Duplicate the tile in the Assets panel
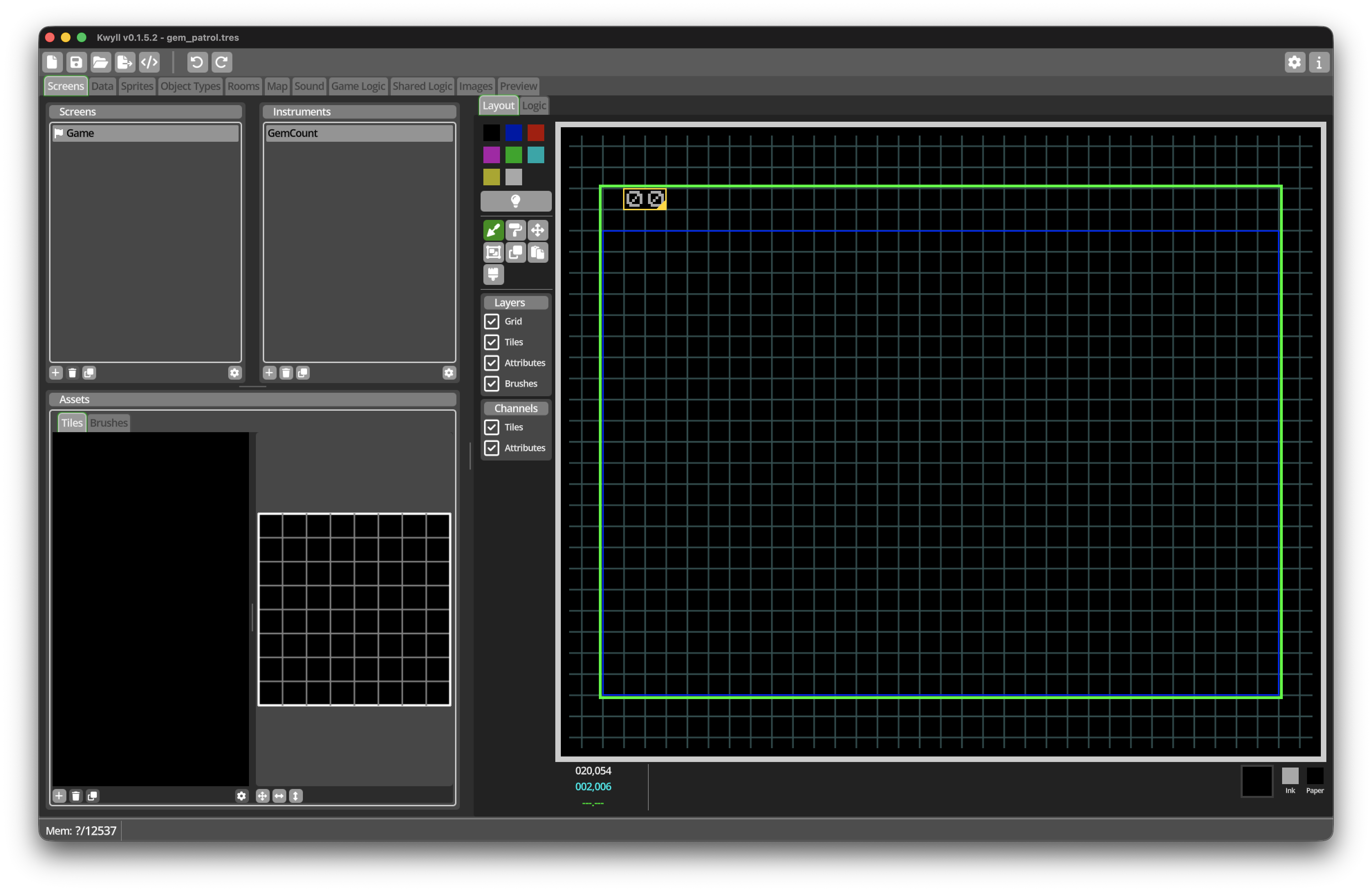 92,796
